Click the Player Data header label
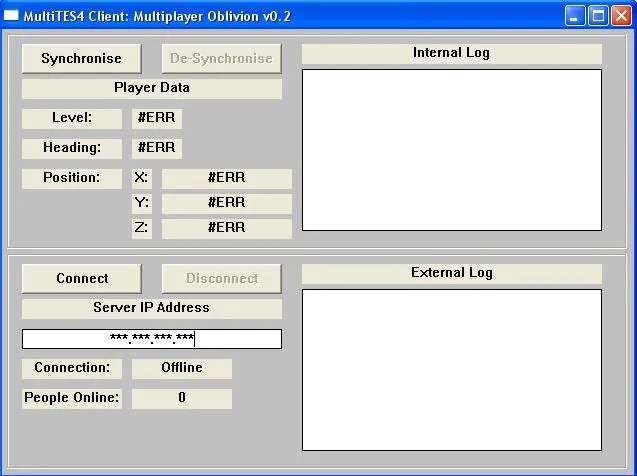The width and height of the screenshot is (637, 476). click(x=152, y=88)
